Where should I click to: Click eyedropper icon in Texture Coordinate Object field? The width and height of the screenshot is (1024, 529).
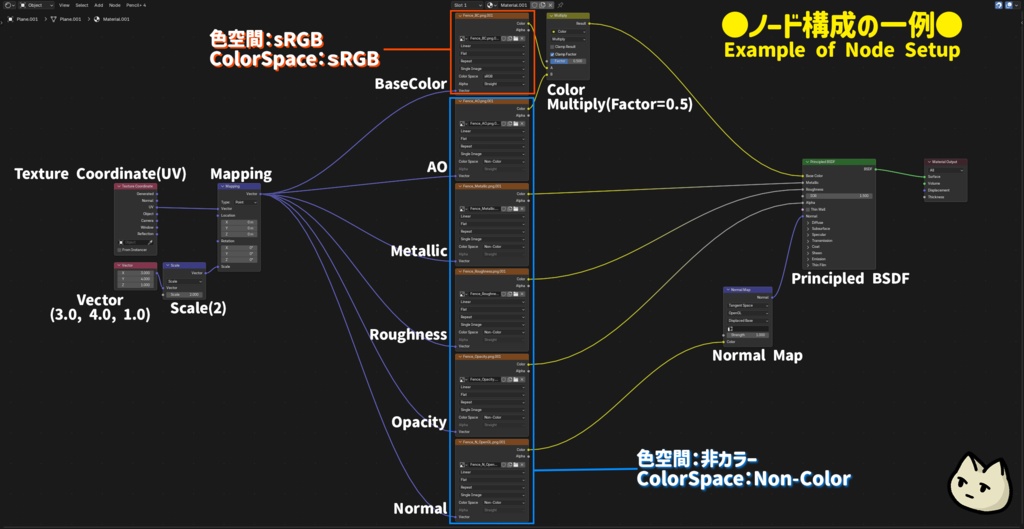(150, 242)
